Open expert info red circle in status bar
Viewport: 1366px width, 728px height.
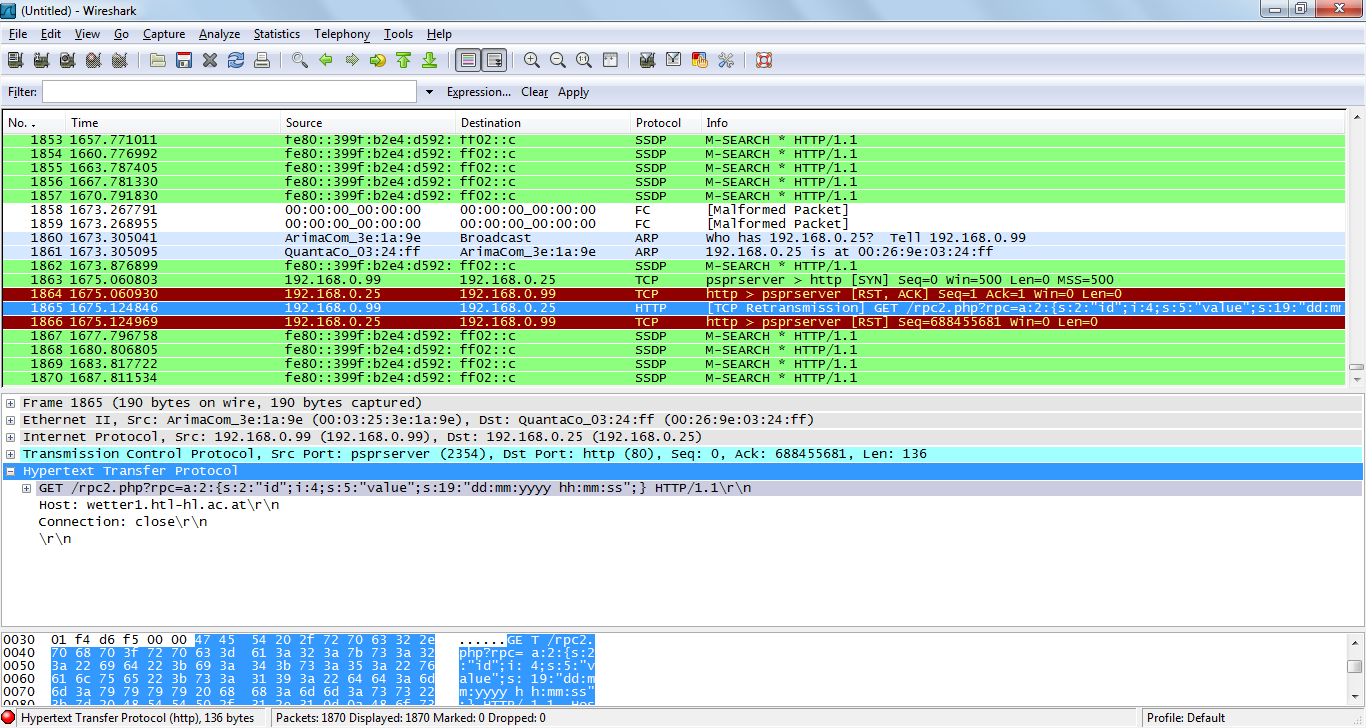pos(9,717)
